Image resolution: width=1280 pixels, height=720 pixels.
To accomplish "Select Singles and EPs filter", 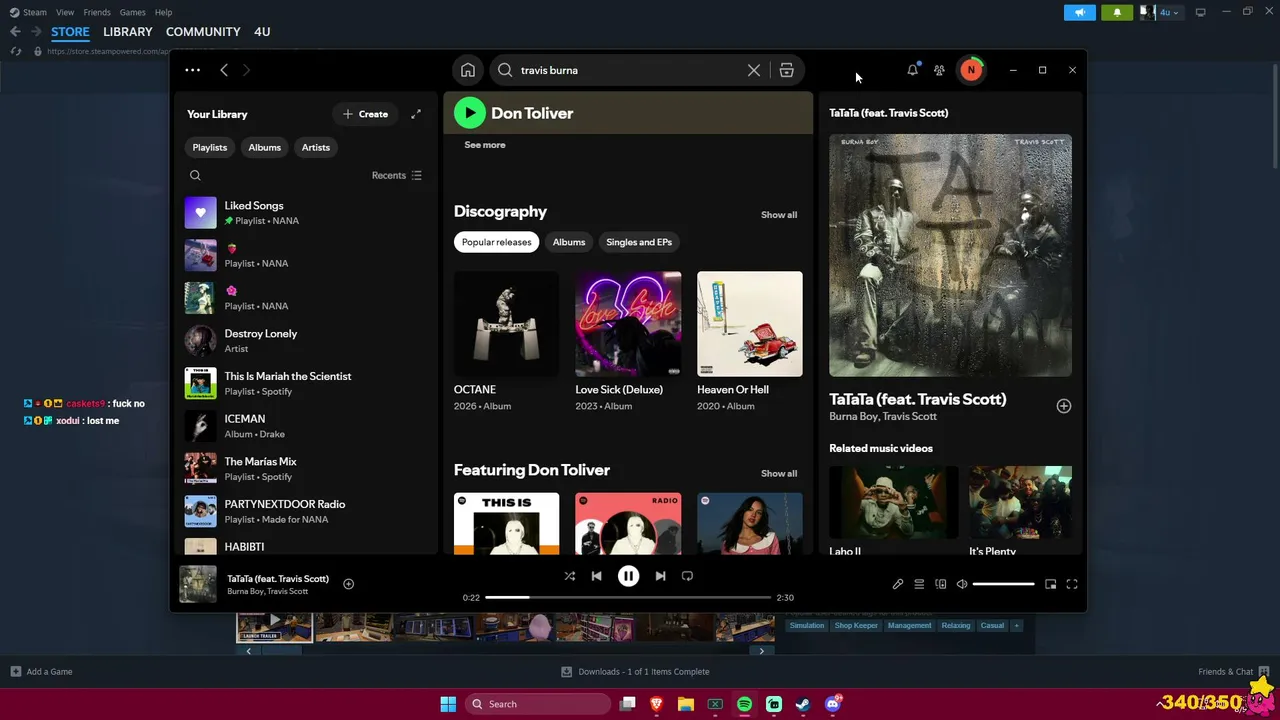I will click(639, 242).
